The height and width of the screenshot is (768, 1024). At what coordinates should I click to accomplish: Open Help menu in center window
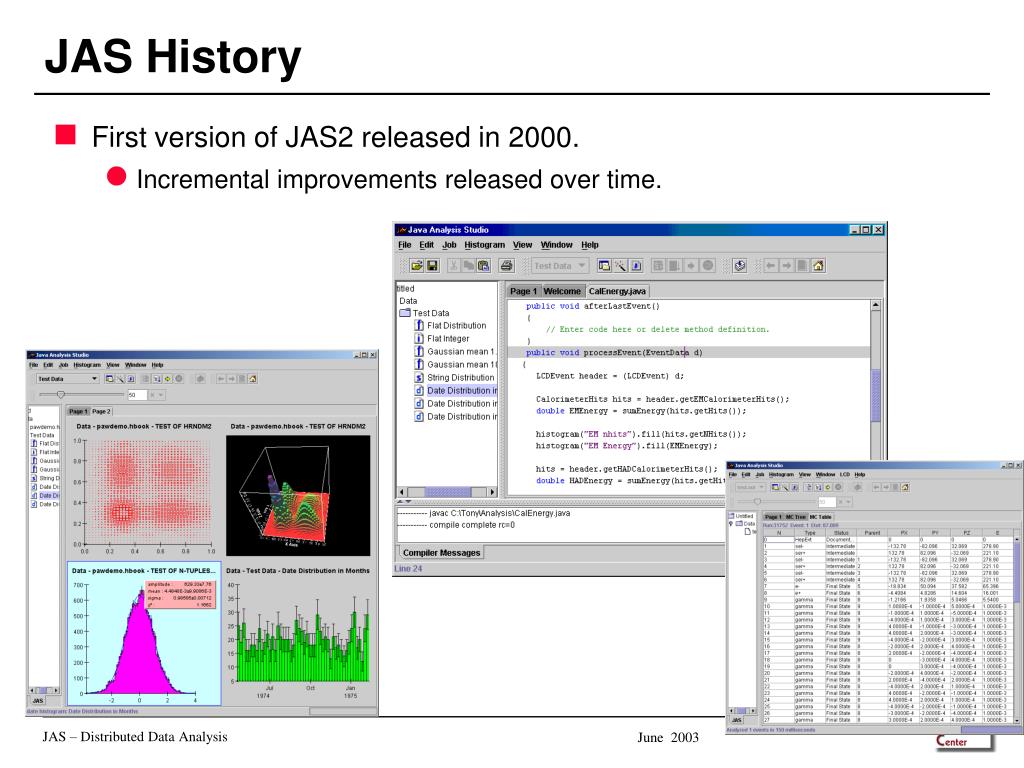click(590, 245)
